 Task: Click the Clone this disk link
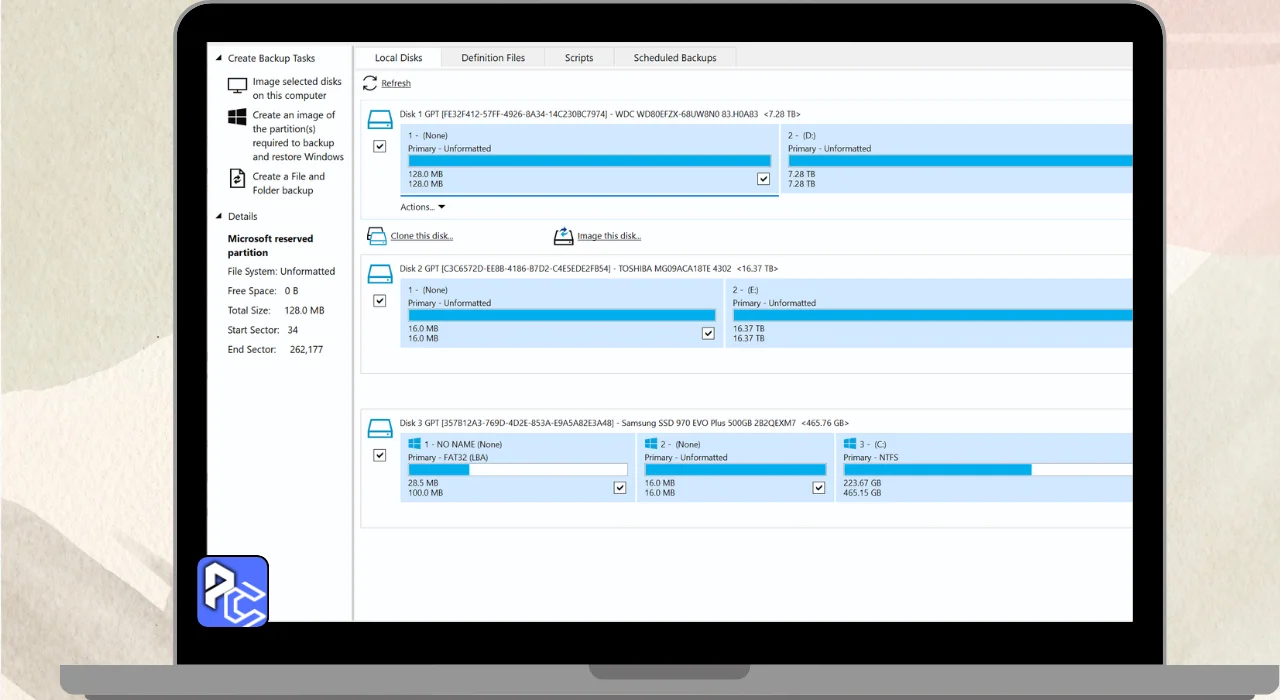pos(421,236)
